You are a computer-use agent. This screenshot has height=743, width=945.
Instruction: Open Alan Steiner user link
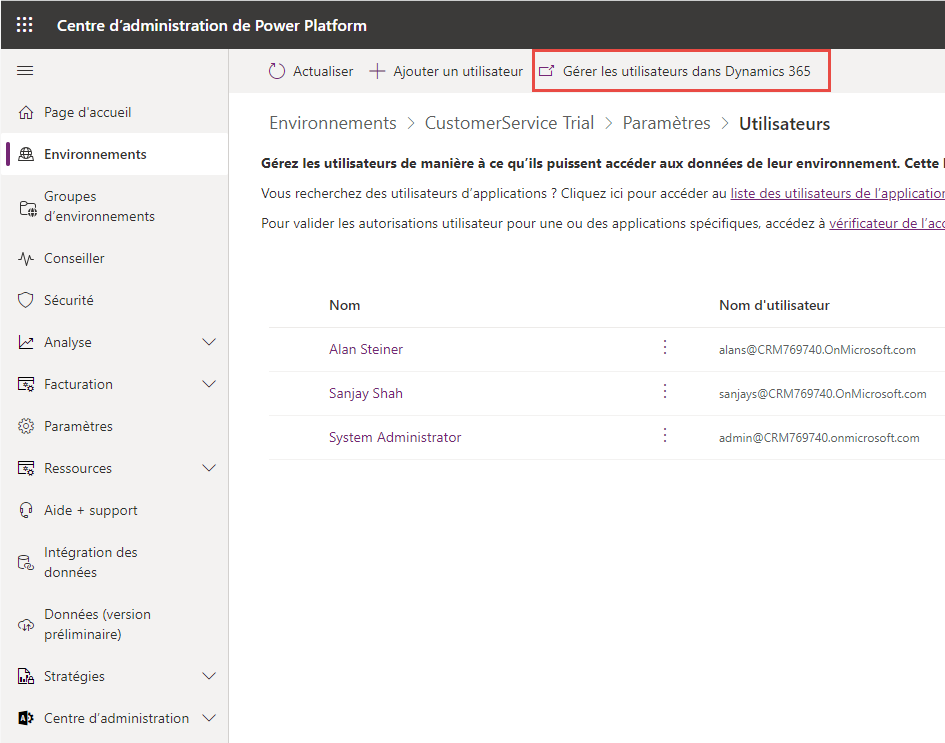pos(366,350)
